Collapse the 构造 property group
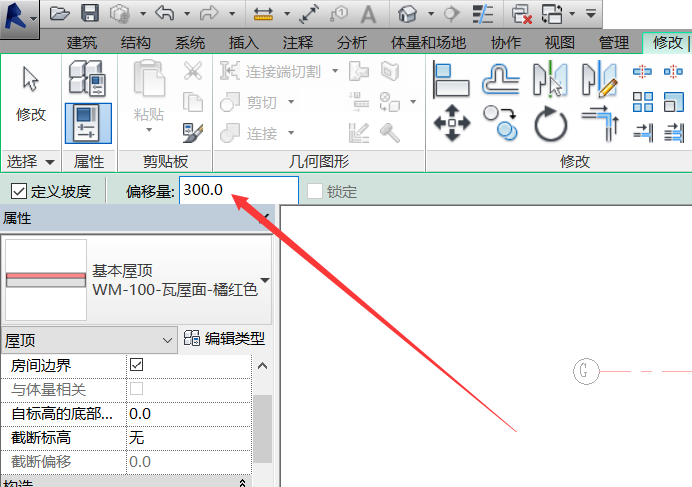692x487 pixels. click(242, 483)
